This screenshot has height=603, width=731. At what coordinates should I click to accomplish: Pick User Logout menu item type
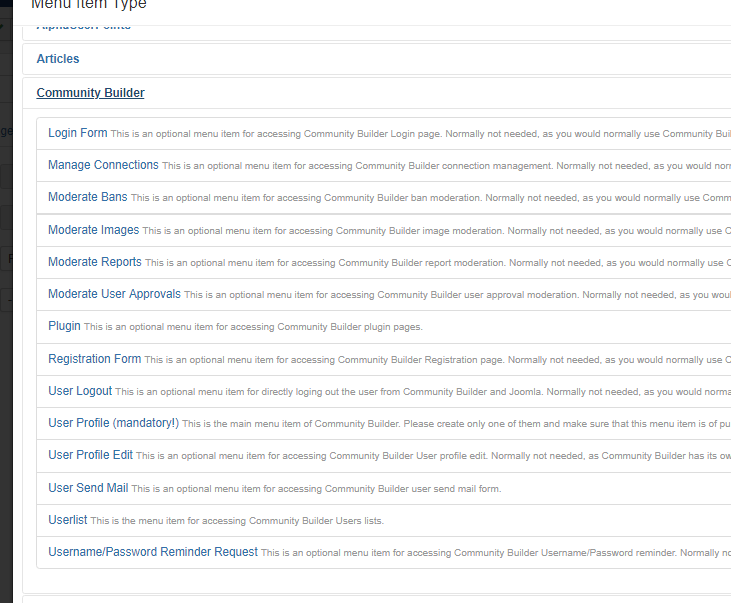pos(80,391)
